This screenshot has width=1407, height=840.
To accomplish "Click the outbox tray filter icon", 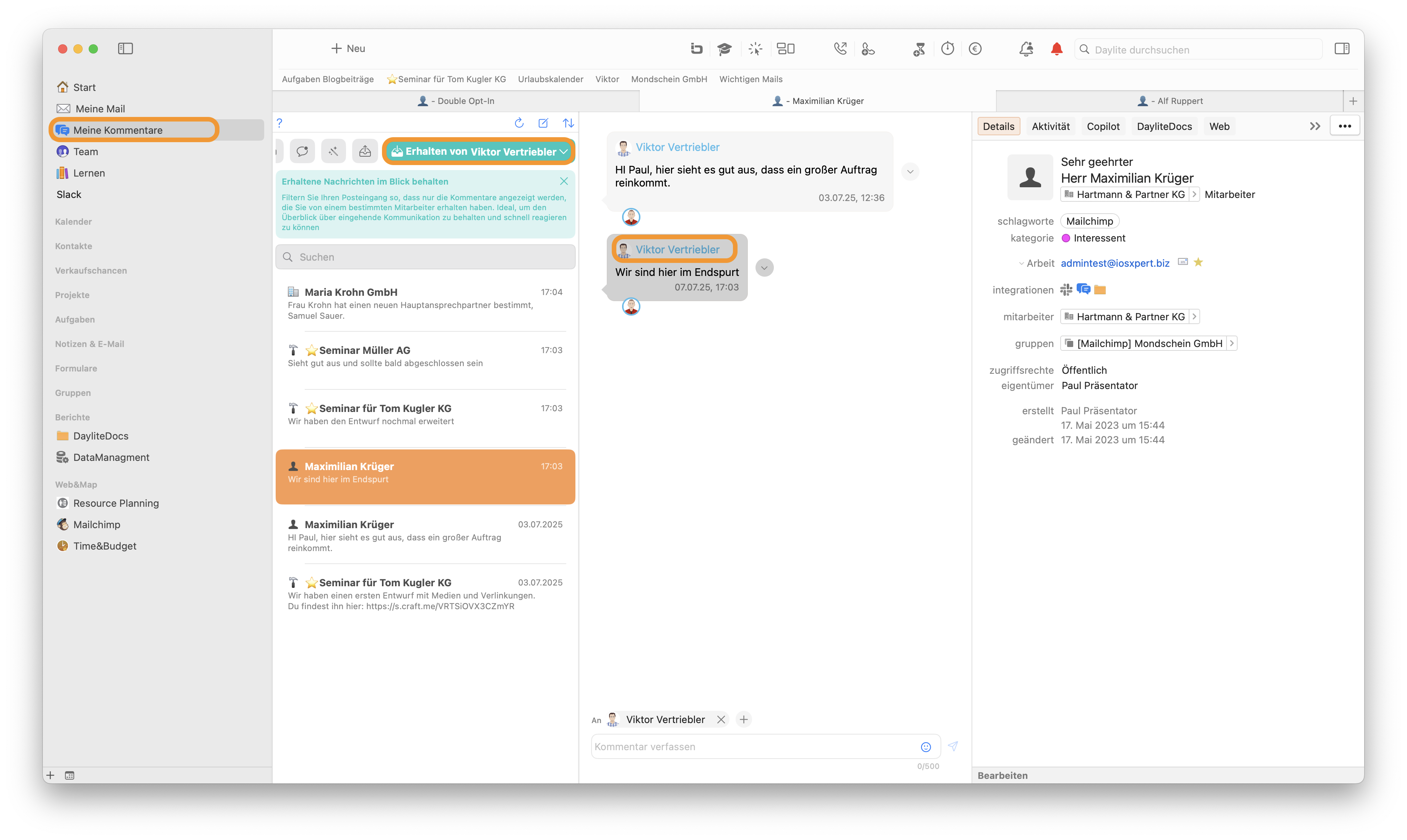I will point(365,151).
